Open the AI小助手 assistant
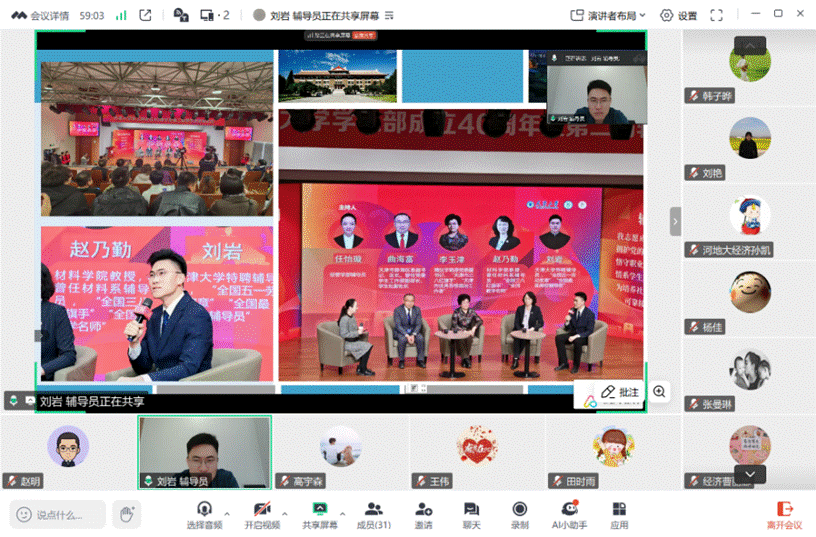 click(569, 515)
